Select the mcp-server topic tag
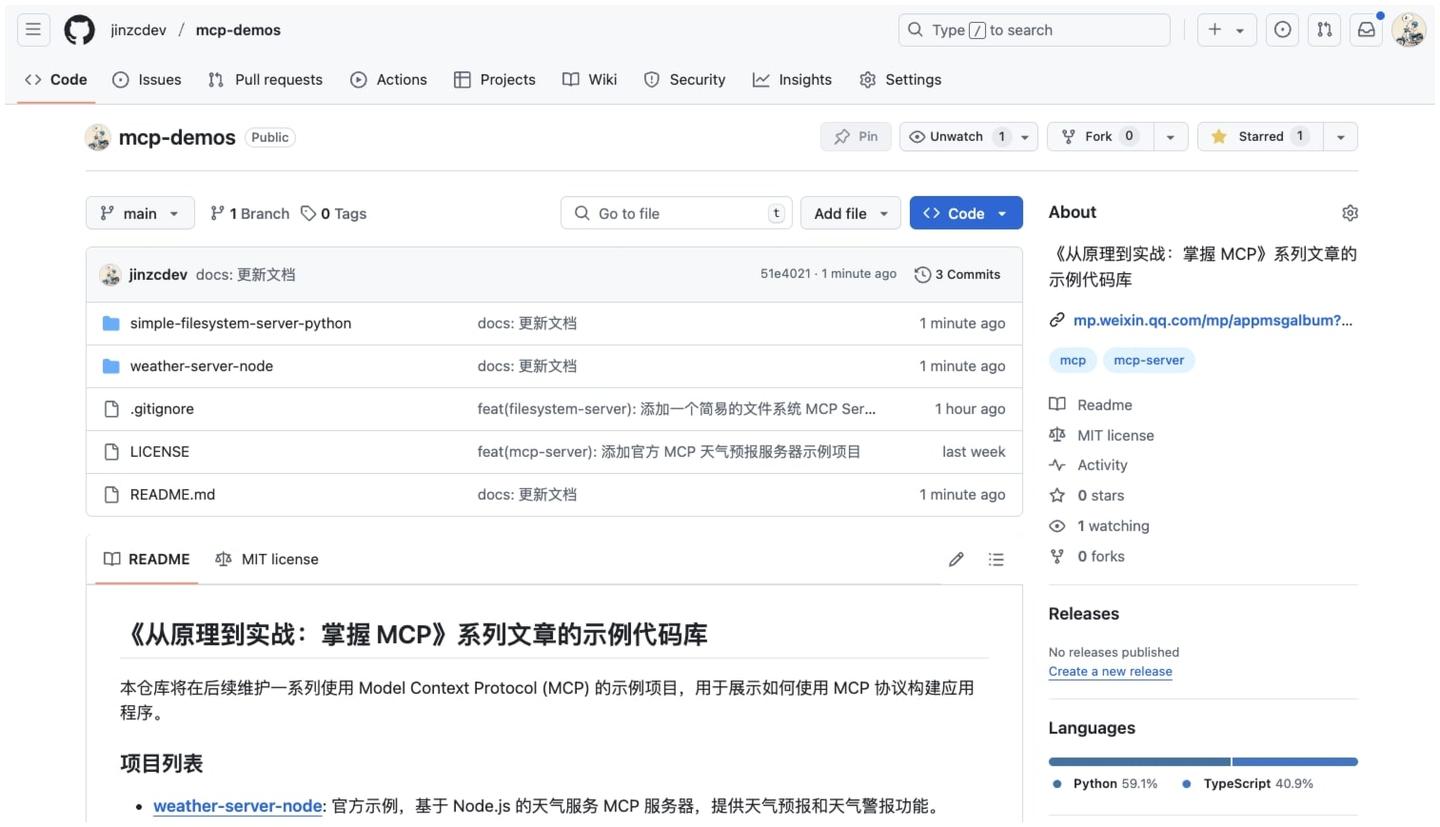This screenshot has width=1440, height=827. (x=1148, y=361)
